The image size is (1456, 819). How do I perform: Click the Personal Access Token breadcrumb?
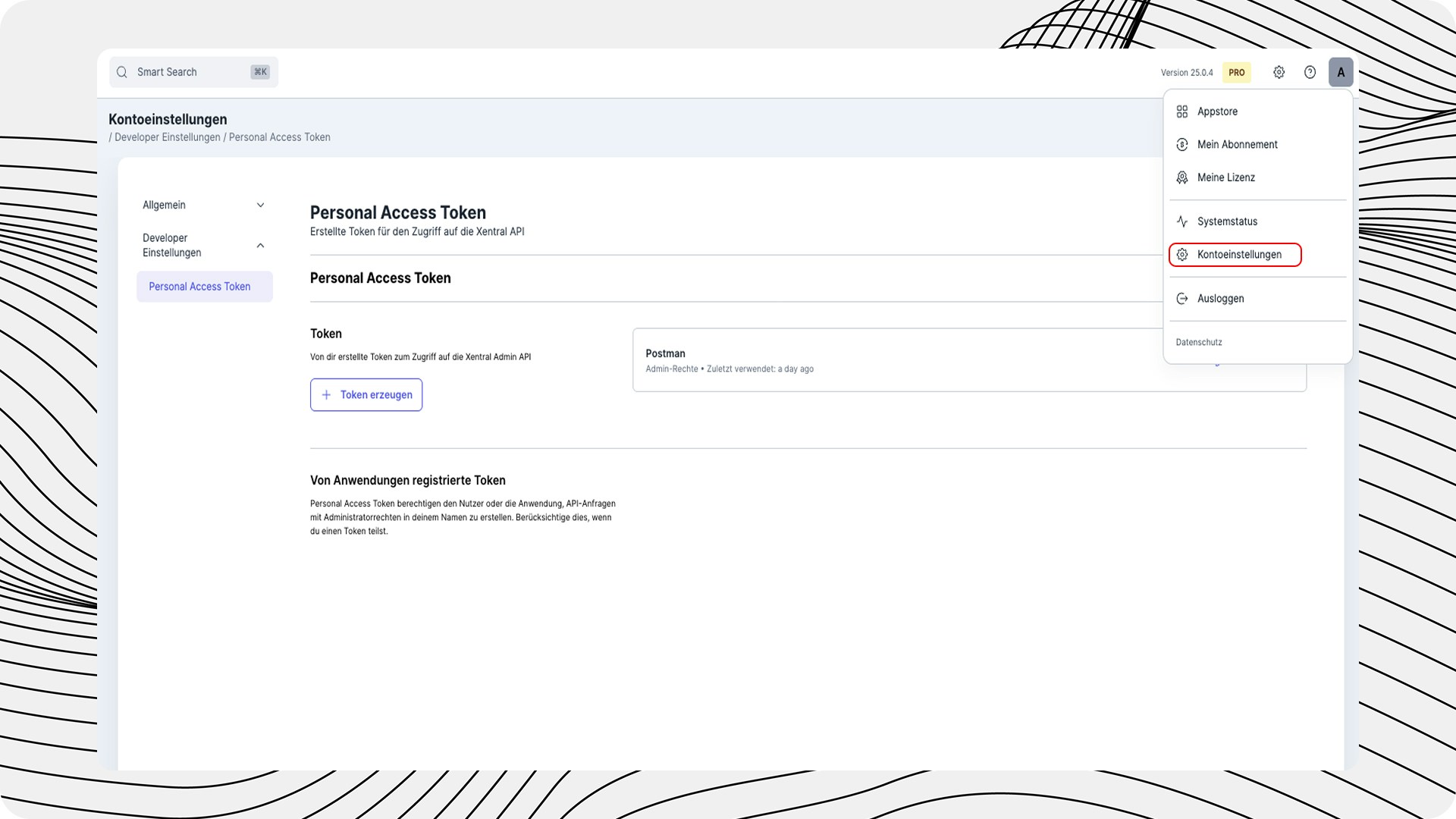[280, 137]
